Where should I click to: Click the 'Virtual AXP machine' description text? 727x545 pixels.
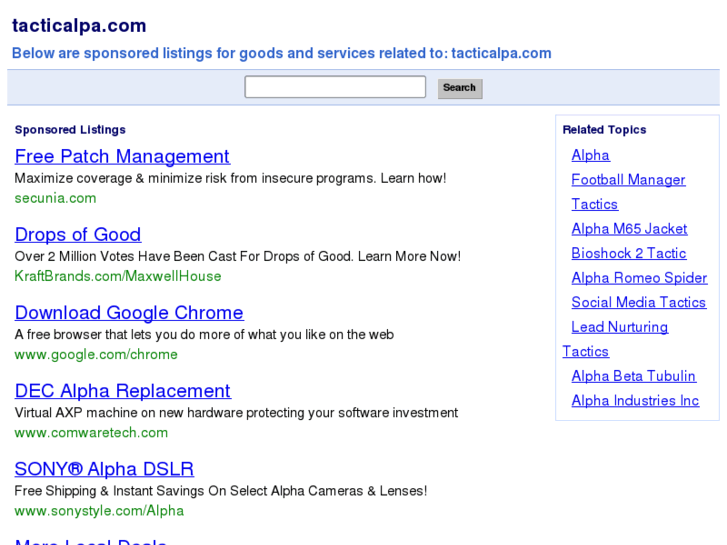(x=236, y=413)
